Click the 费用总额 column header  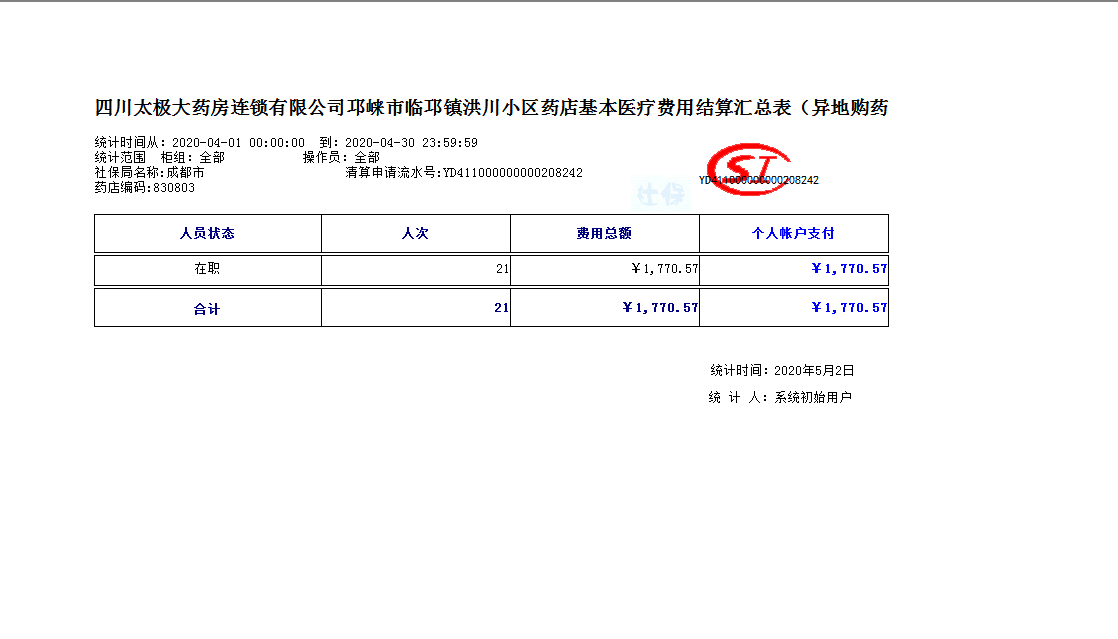(605, 233)
